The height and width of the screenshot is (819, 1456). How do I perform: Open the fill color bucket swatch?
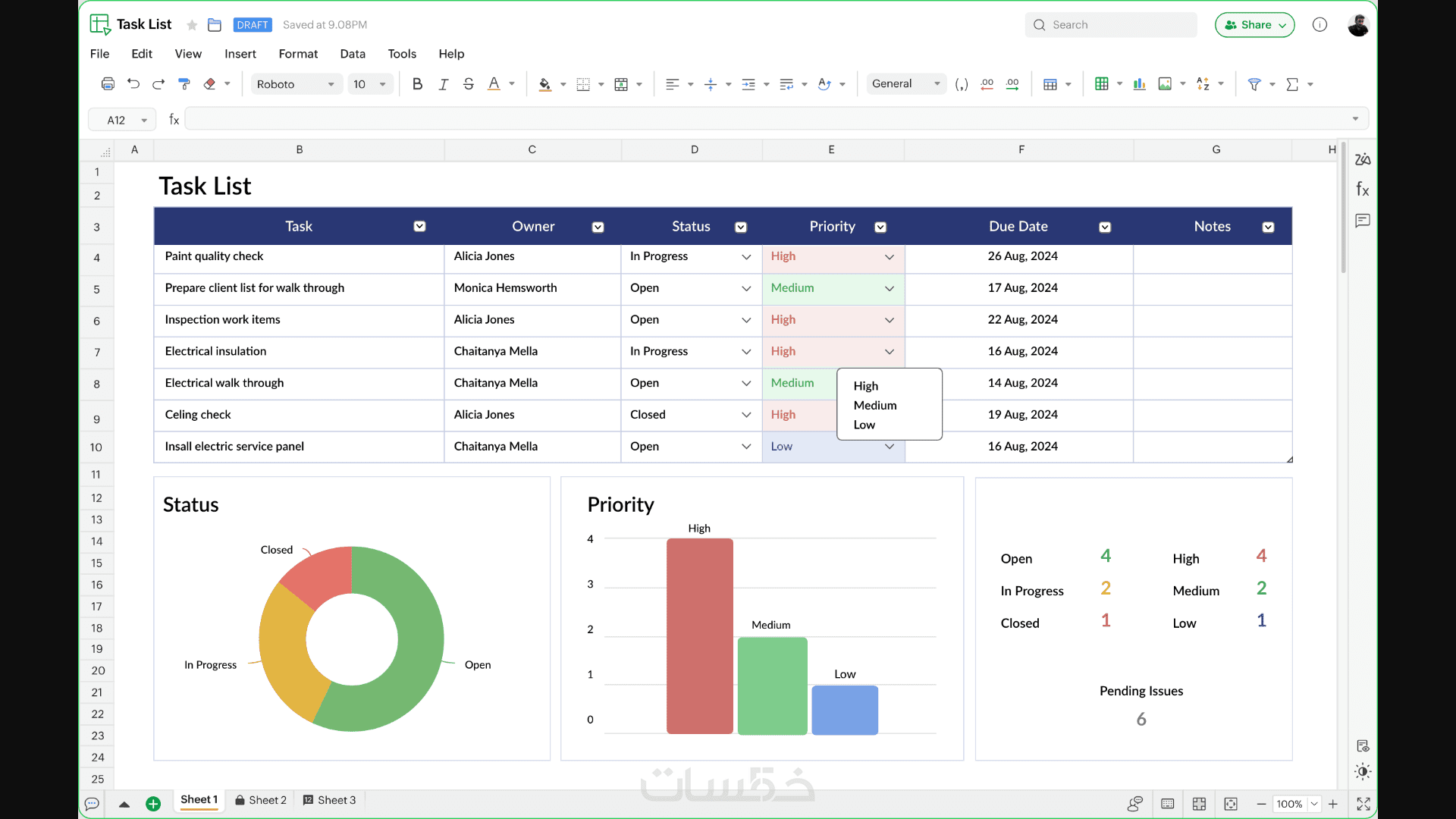tap(544, 84)
